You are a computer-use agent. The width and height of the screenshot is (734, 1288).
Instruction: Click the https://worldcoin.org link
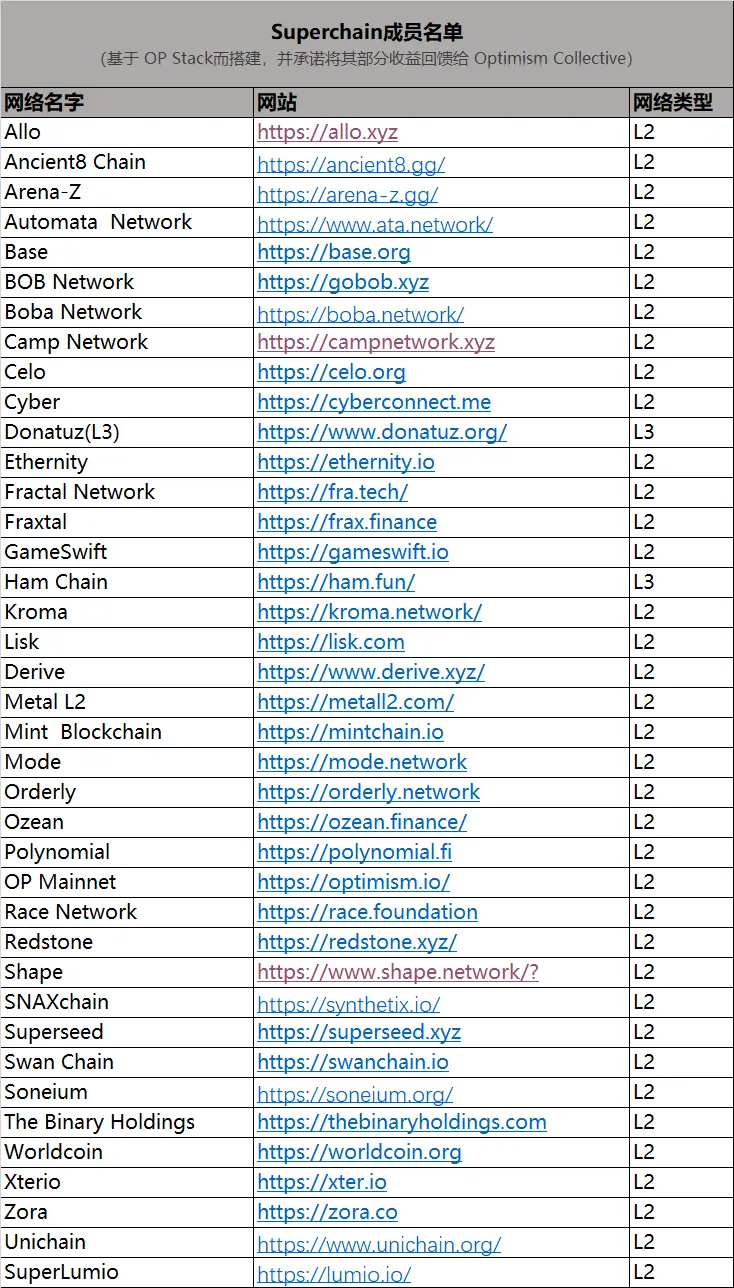[x=359, y=1152]
